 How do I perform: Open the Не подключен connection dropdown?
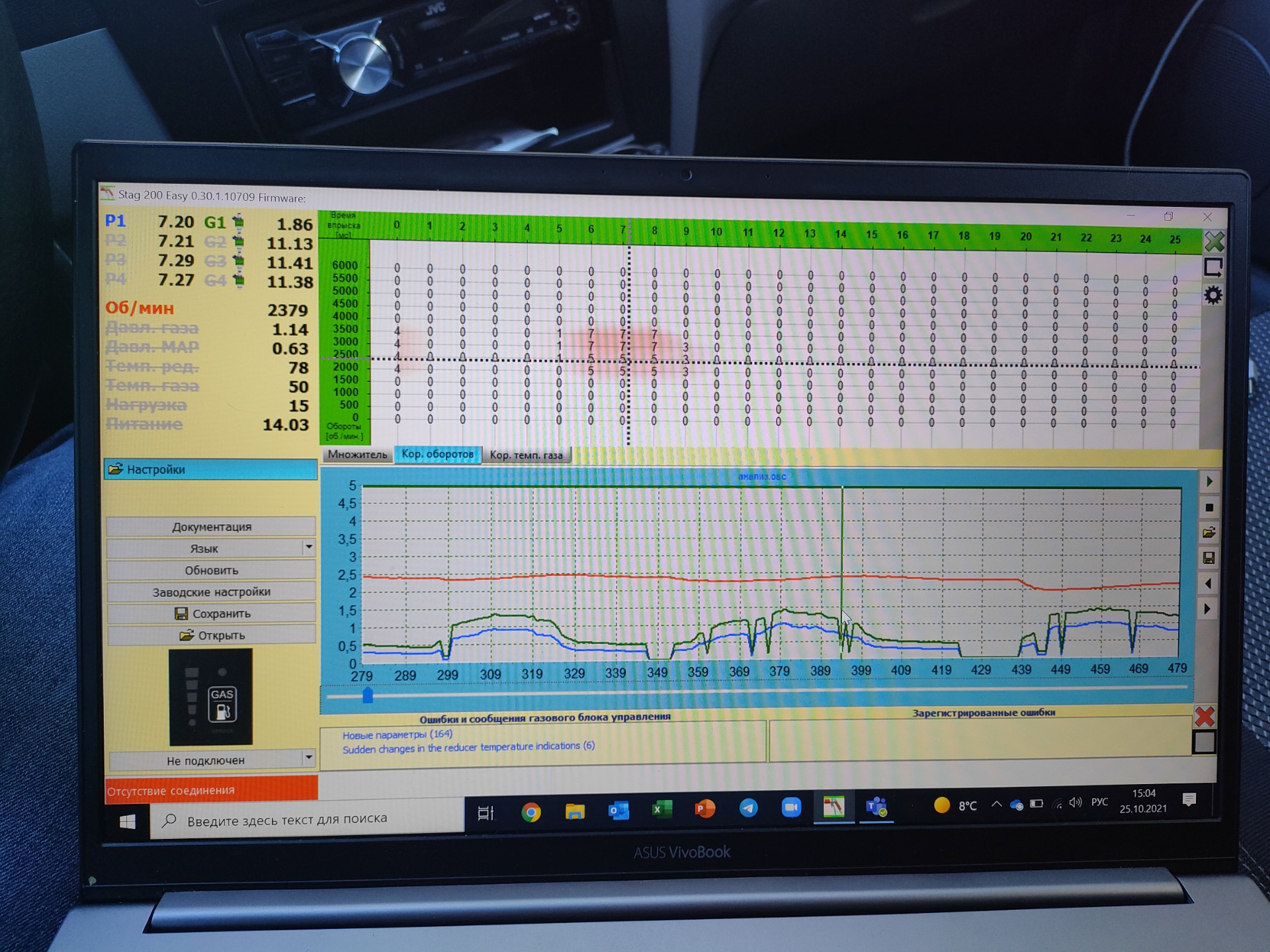click(x=308, y=758)
